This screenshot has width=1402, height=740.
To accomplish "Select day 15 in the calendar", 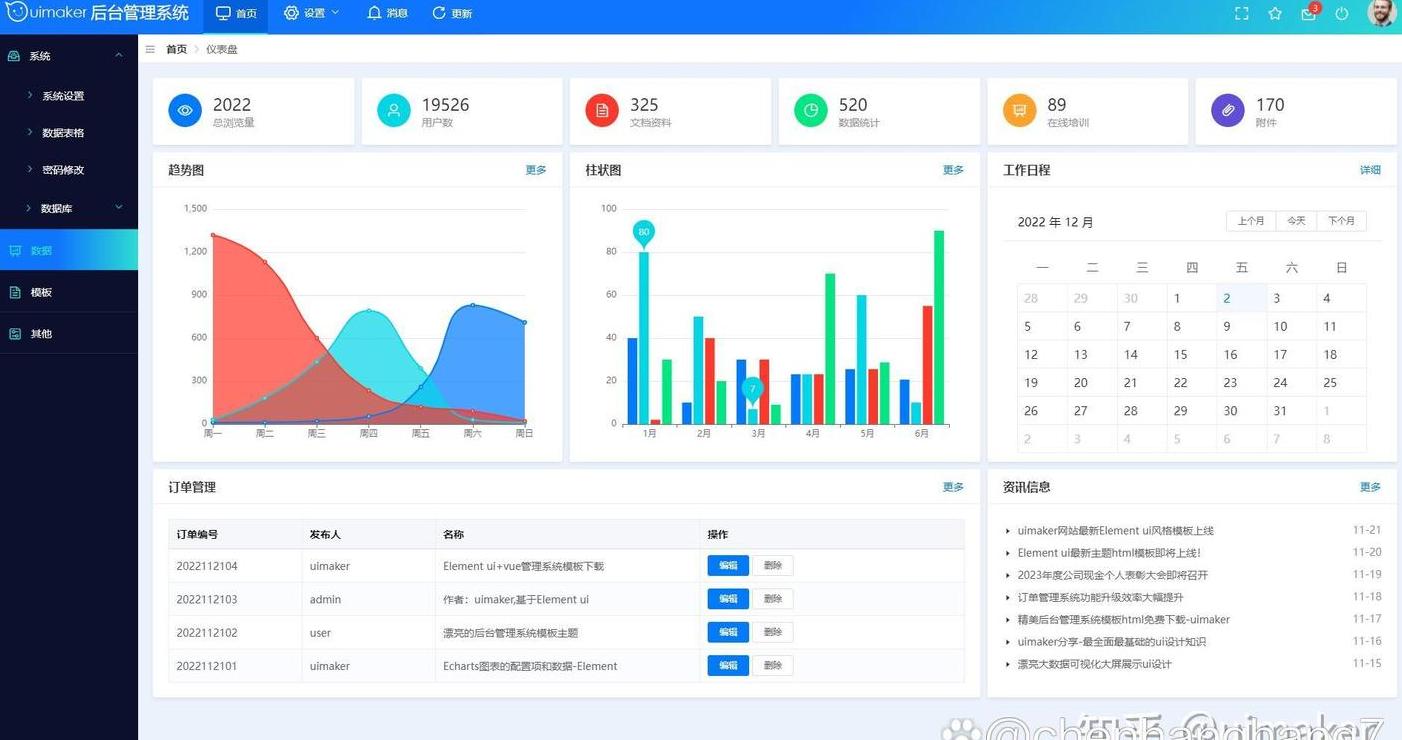I will point(1191,354).
